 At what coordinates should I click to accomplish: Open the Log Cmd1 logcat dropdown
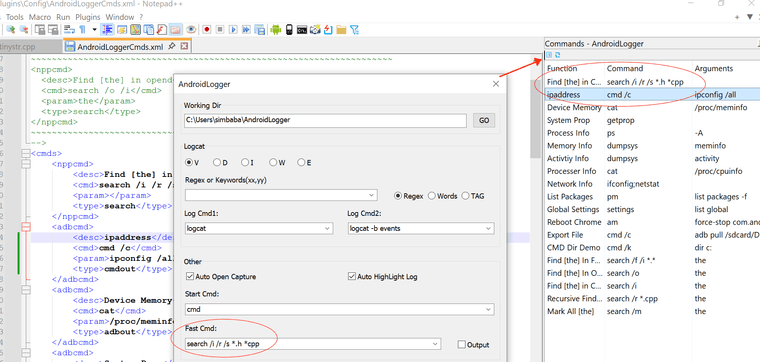(x=327, y=228)
